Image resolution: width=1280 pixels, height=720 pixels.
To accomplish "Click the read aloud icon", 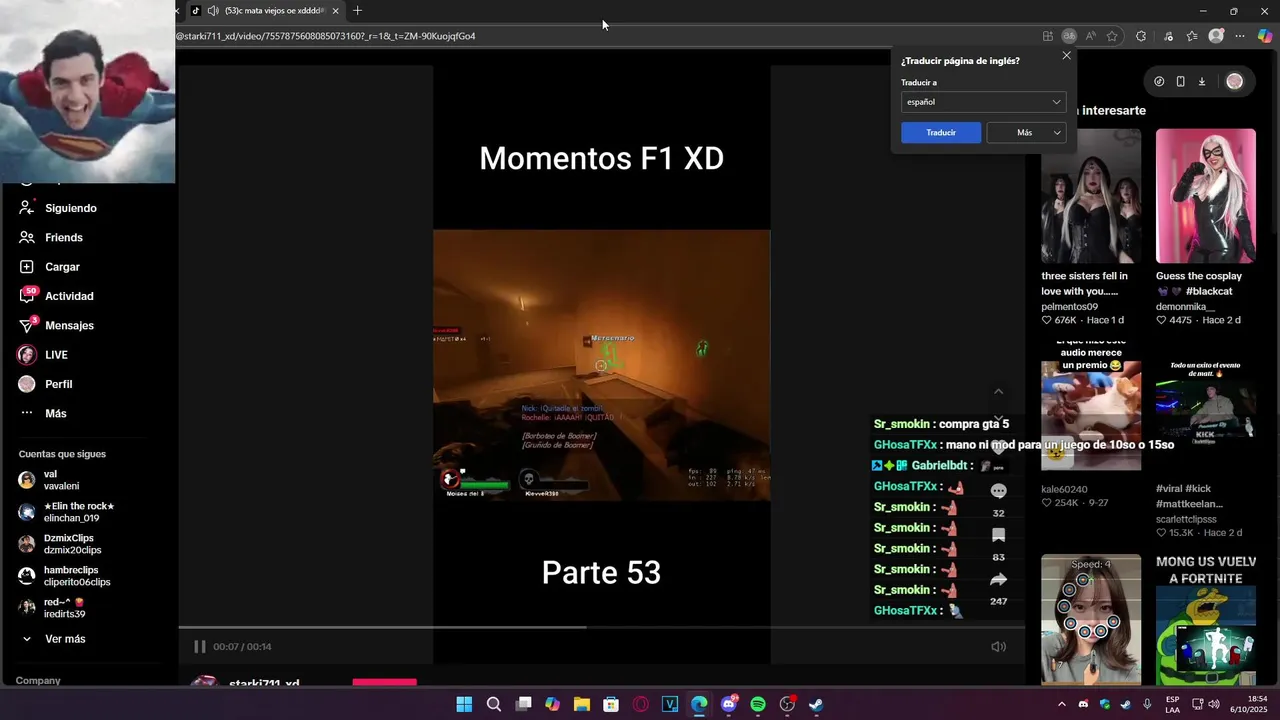I will [1090, 36].
